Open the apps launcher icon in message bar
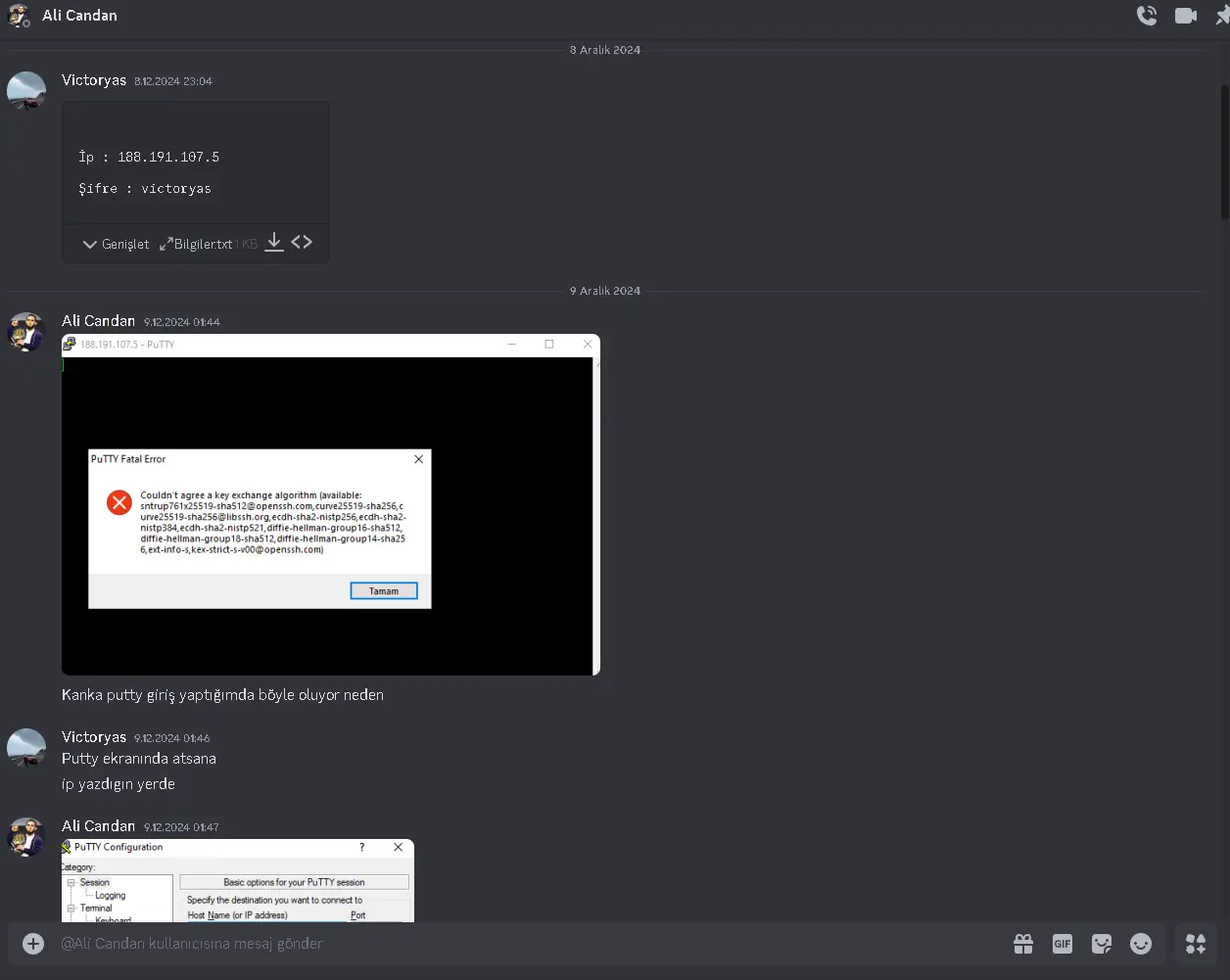Image resolution: width=1230 pixels, height=980 pixels. [1196, 944]
